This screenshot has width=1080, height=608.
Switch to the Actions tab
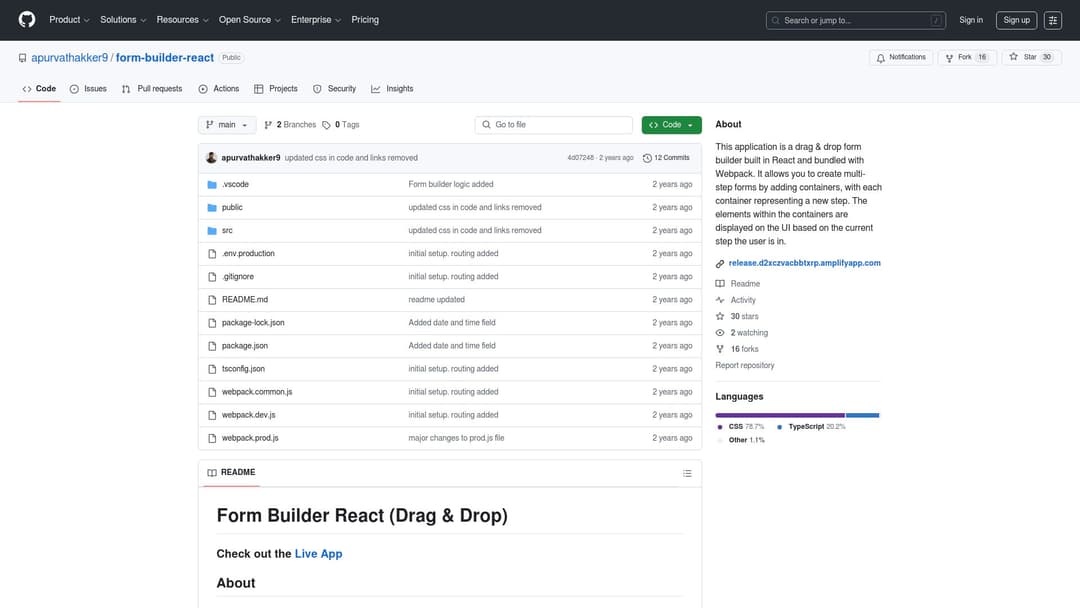(219, 89)
